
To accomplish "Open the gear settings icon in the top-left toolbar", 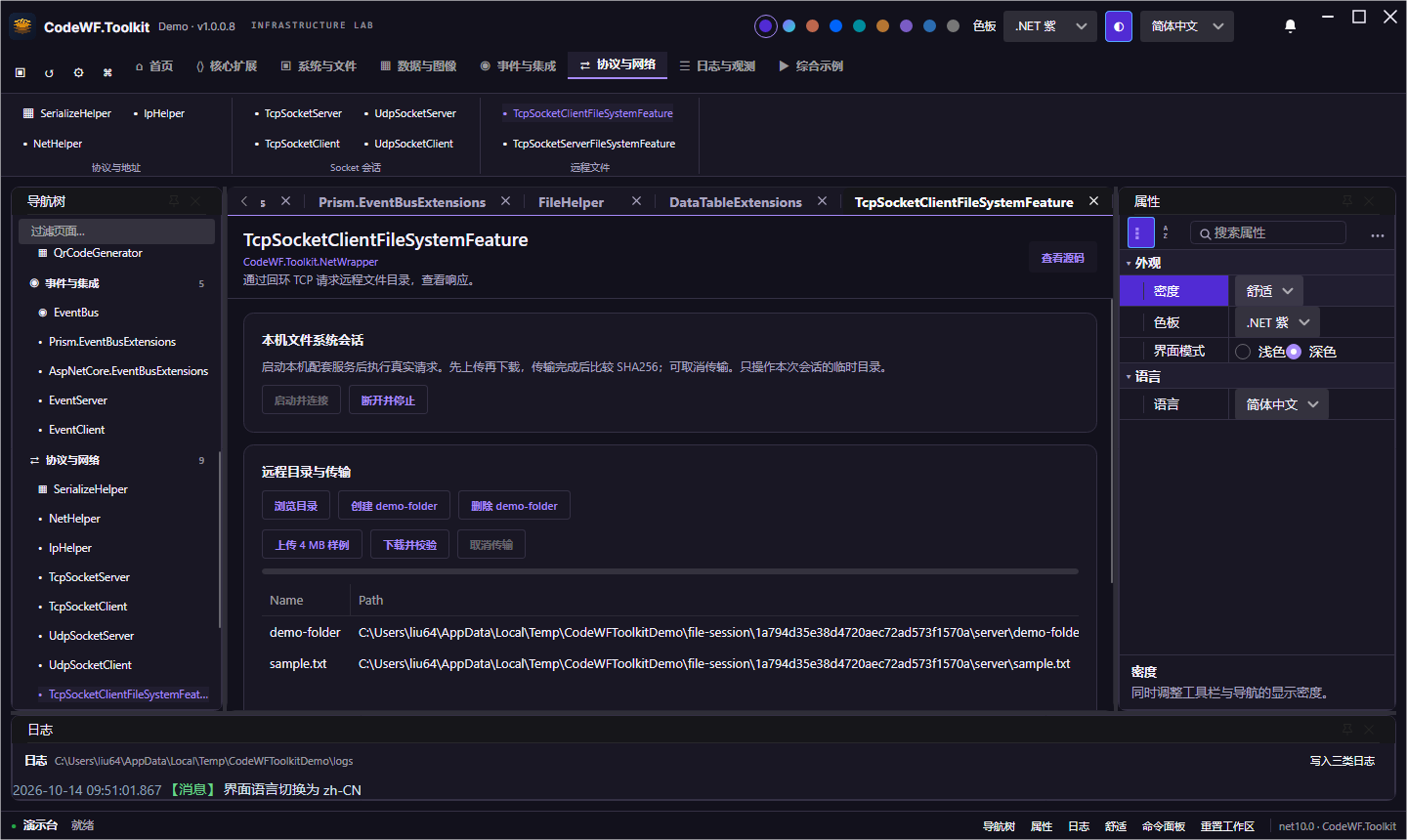I will (x=78, y=72).
